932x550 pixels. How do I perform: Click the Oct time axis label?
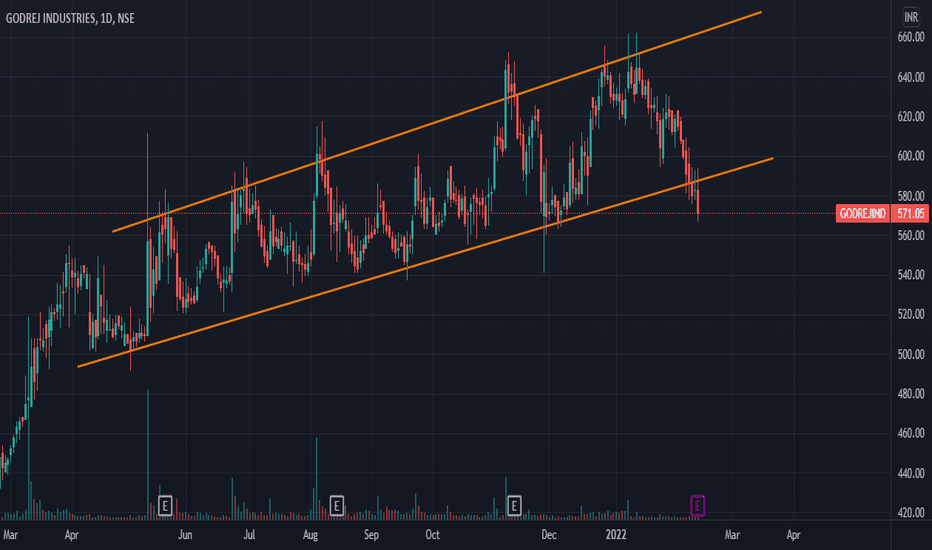point(433,535)
